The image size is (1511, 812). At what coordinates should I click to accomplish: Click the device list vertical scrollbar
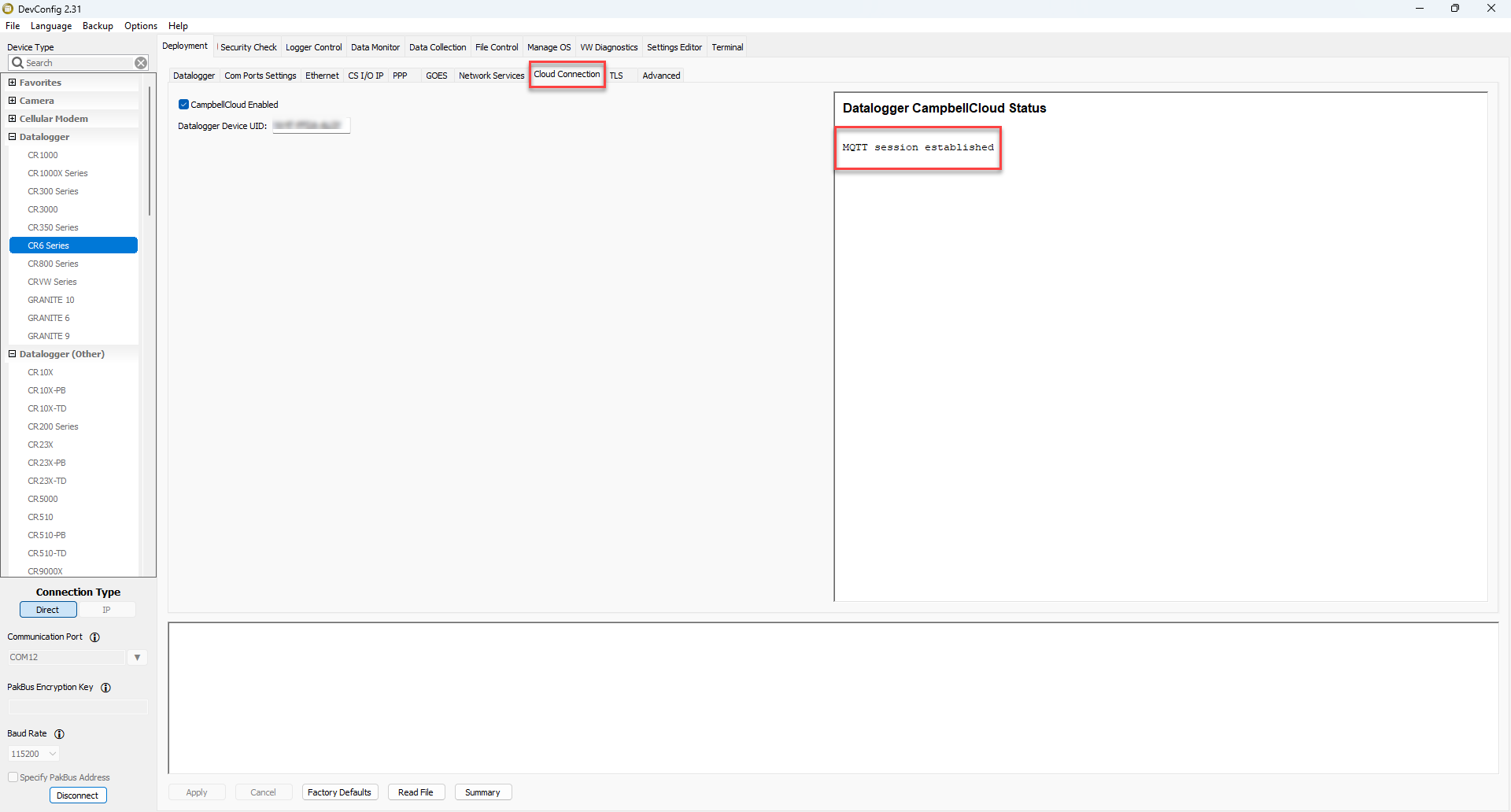click(x=149, y=149)
